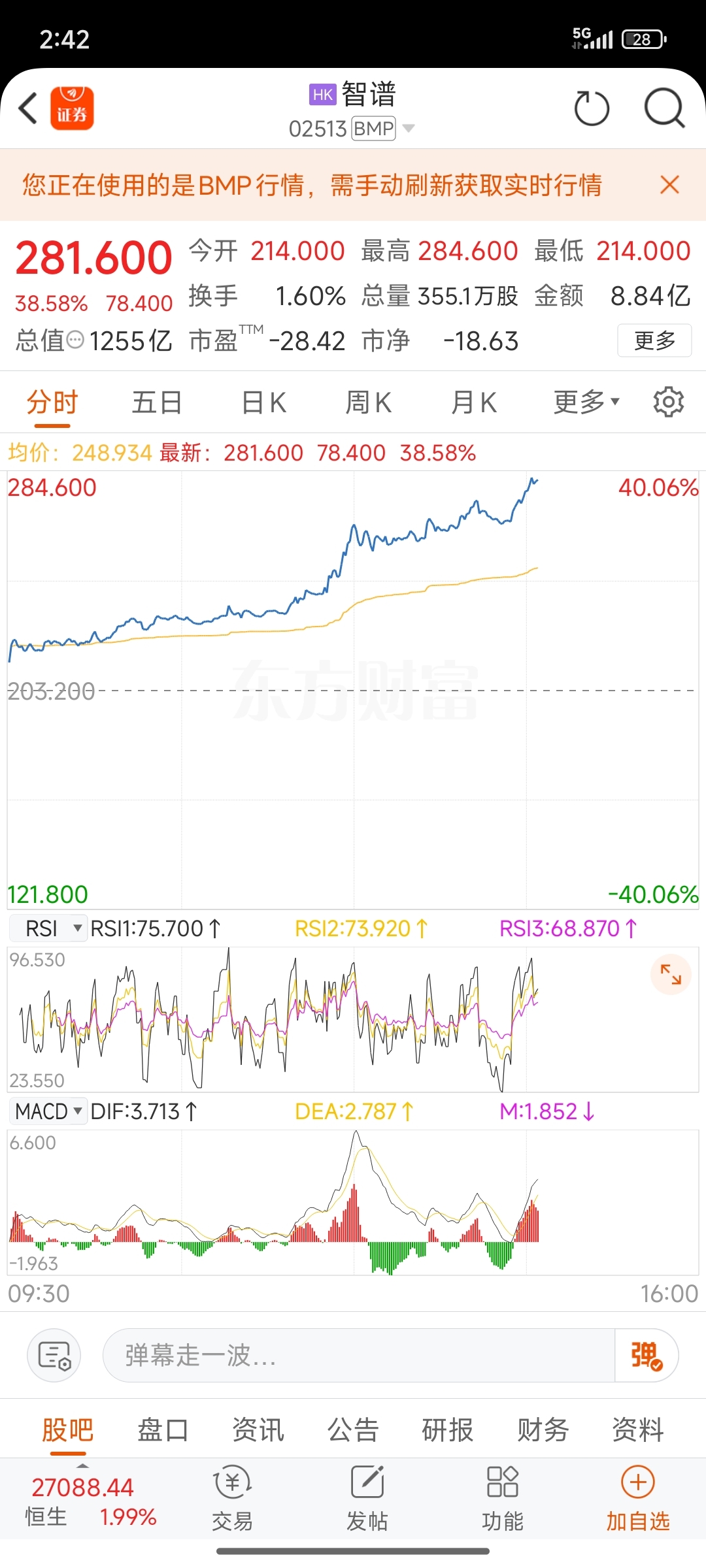Open the orange 证券 securities icon

point(72,108)
